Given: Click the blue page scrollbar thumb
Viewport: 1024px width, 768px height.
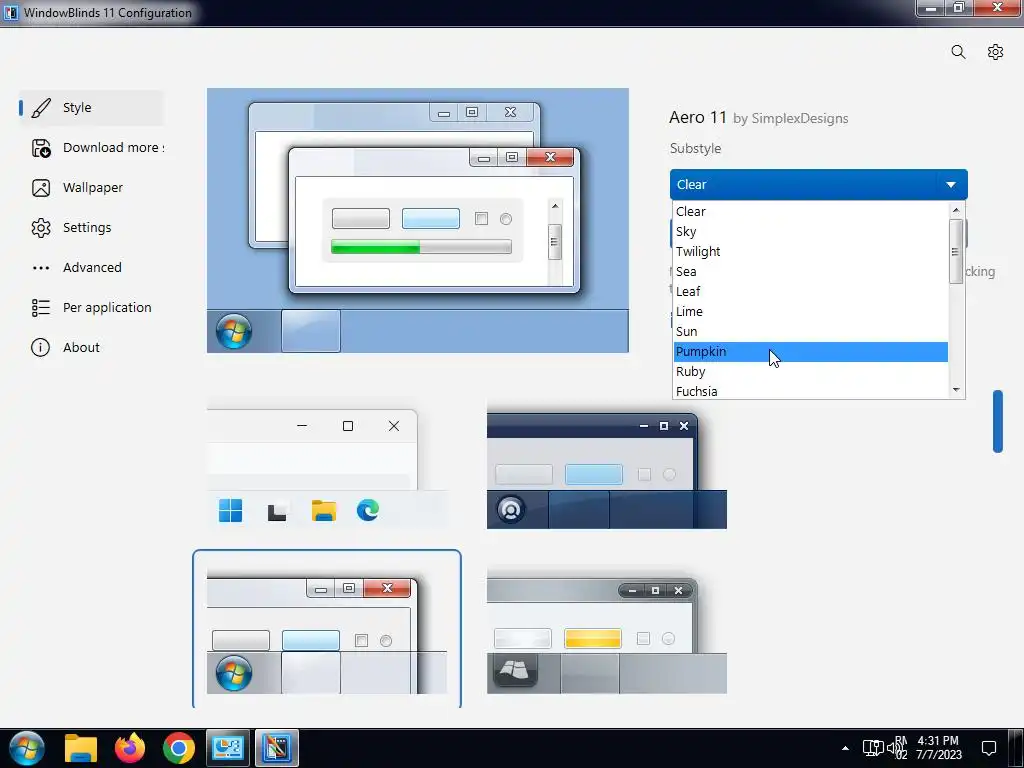Looking at the screenshot, I should pyautogui.click(x=997, y=421).
